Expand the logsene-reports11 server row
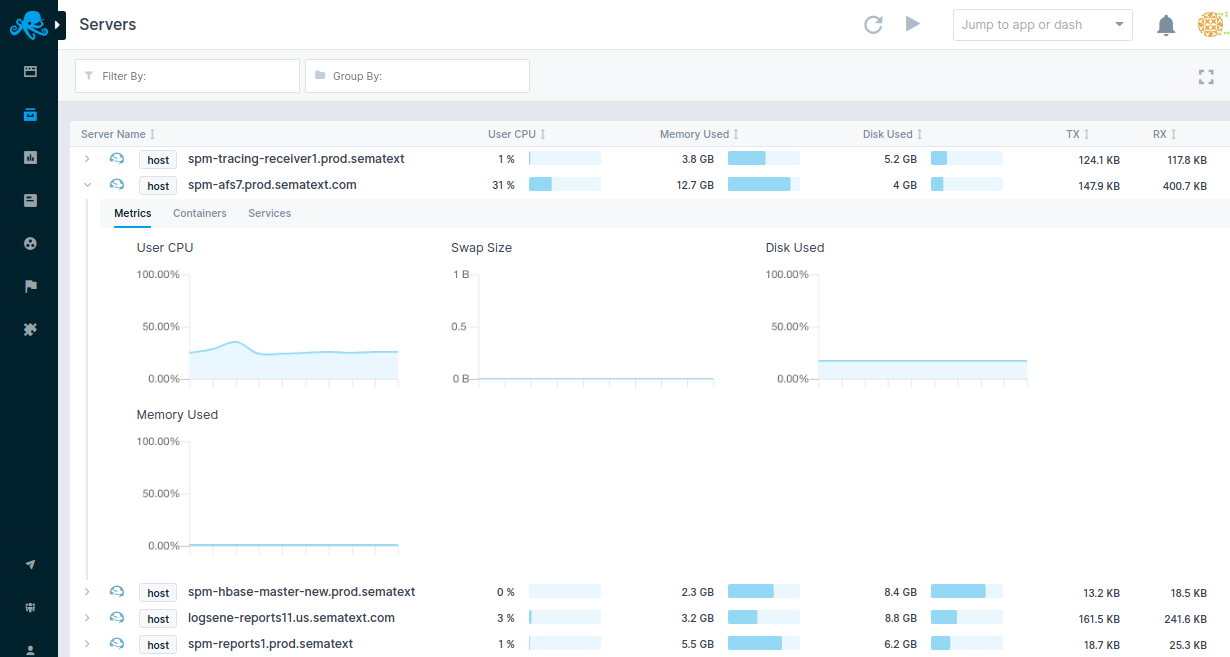 [87, 618]
